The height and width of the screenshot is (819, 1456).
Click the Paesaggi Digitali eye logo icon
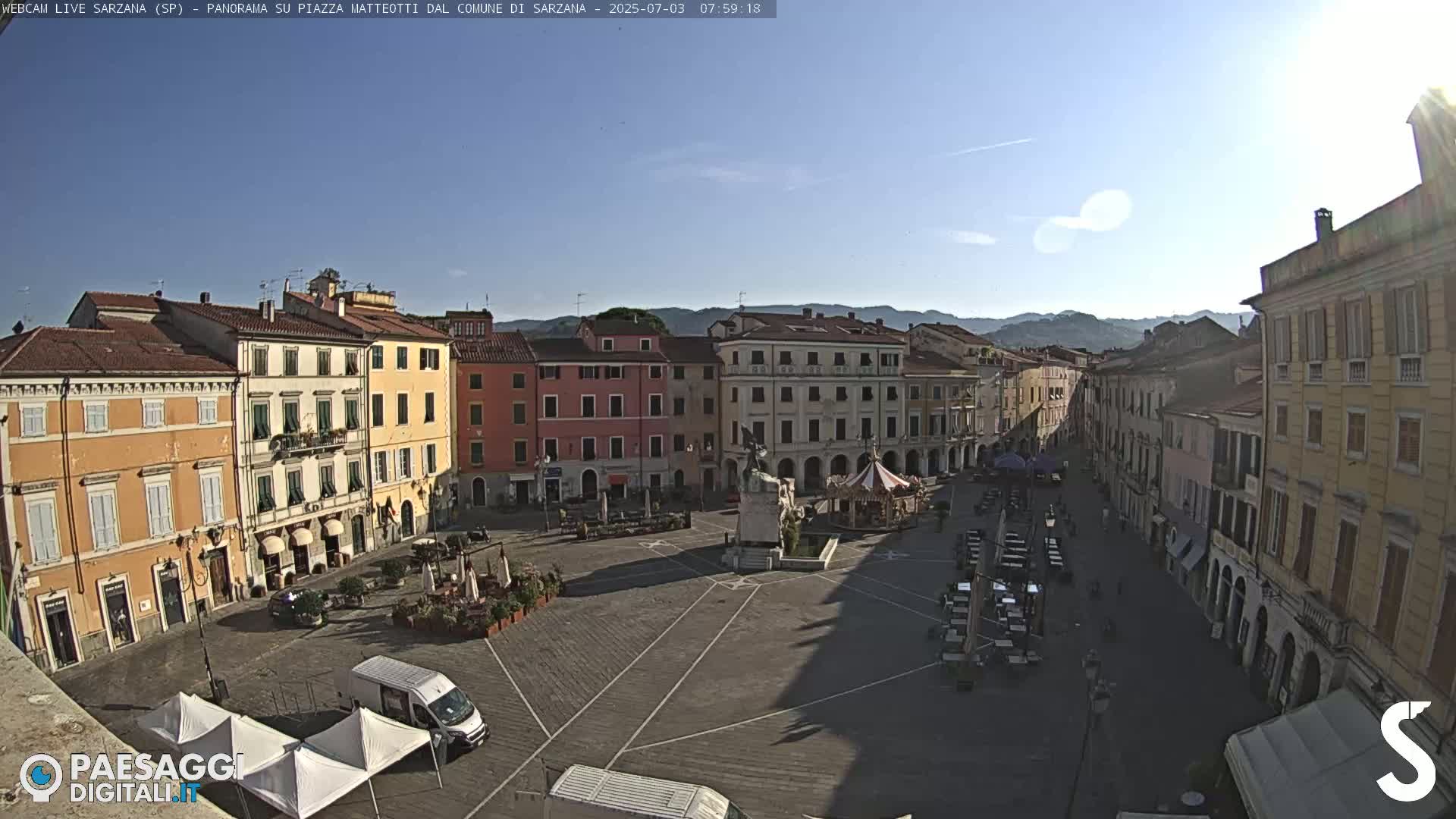tap(41, 777)
